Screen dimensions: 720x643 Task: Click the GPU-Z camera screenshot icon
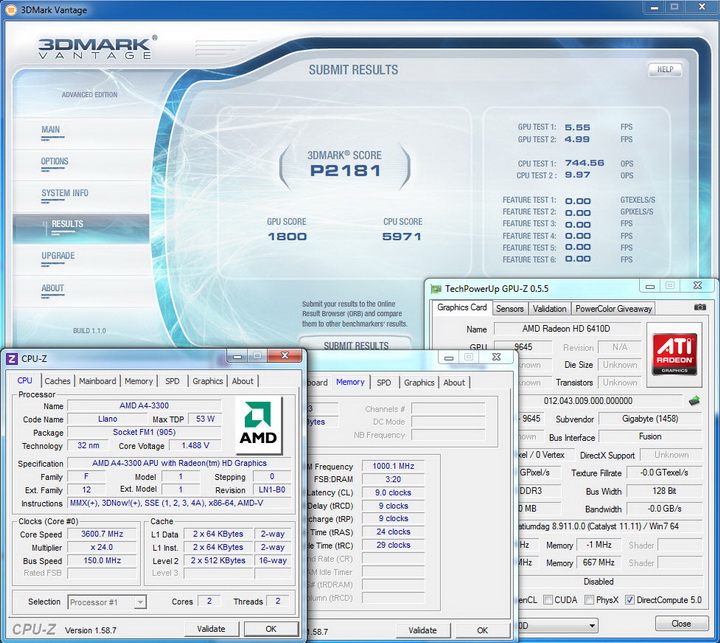[x=701, y=309]
